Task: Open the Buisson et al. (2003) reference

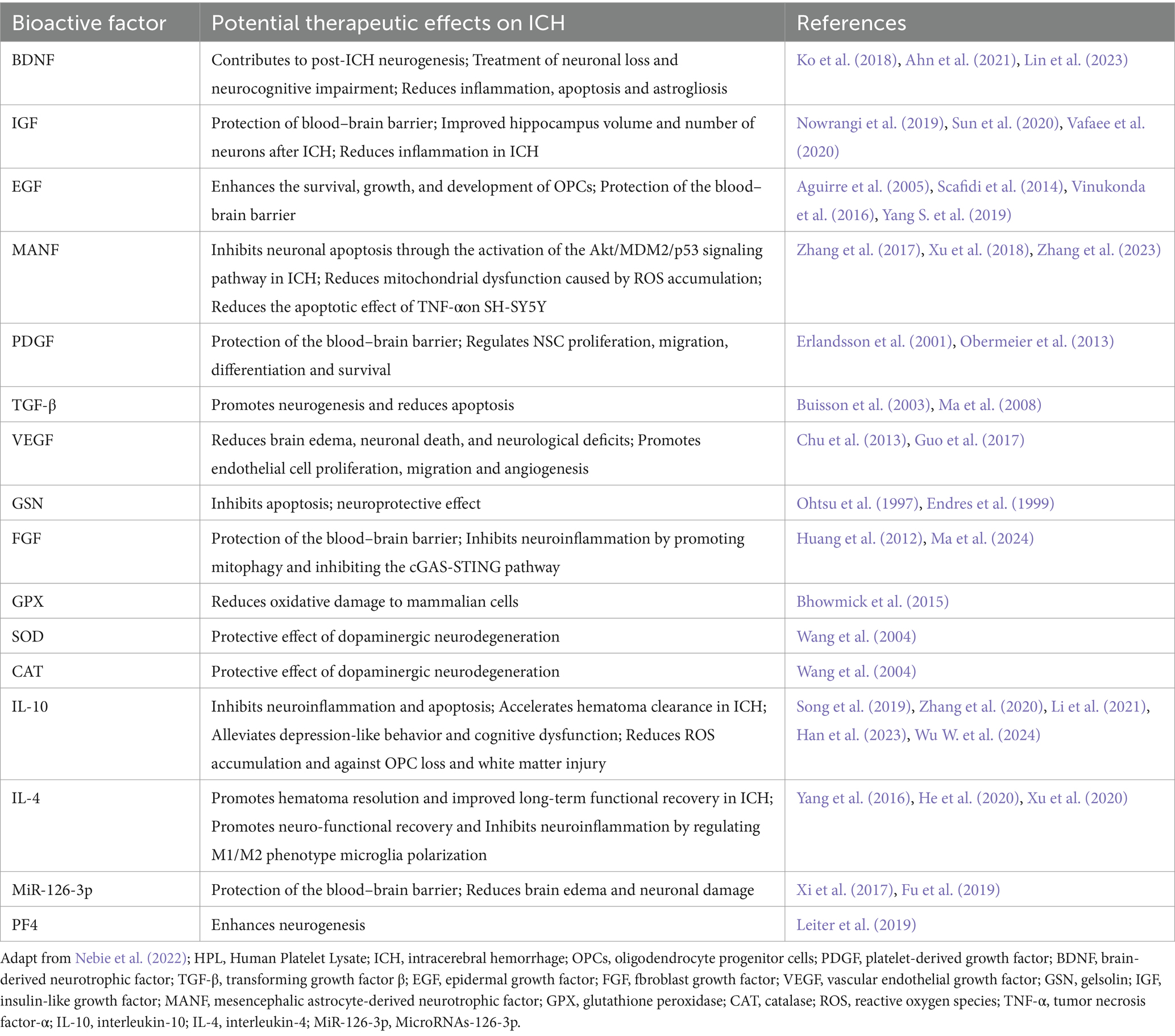Action: tap(863, 405)
